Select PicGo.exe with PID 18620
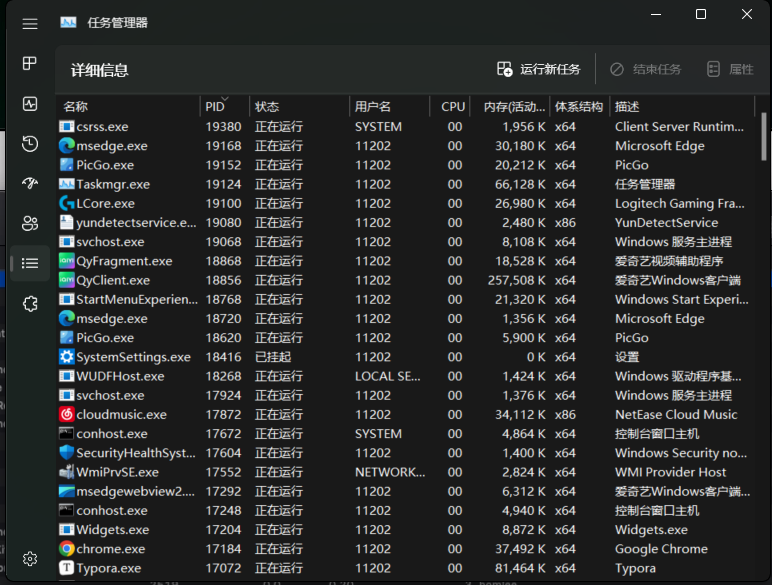The height and width of the screenshot is (585, 772). click(x=105, y=338)
